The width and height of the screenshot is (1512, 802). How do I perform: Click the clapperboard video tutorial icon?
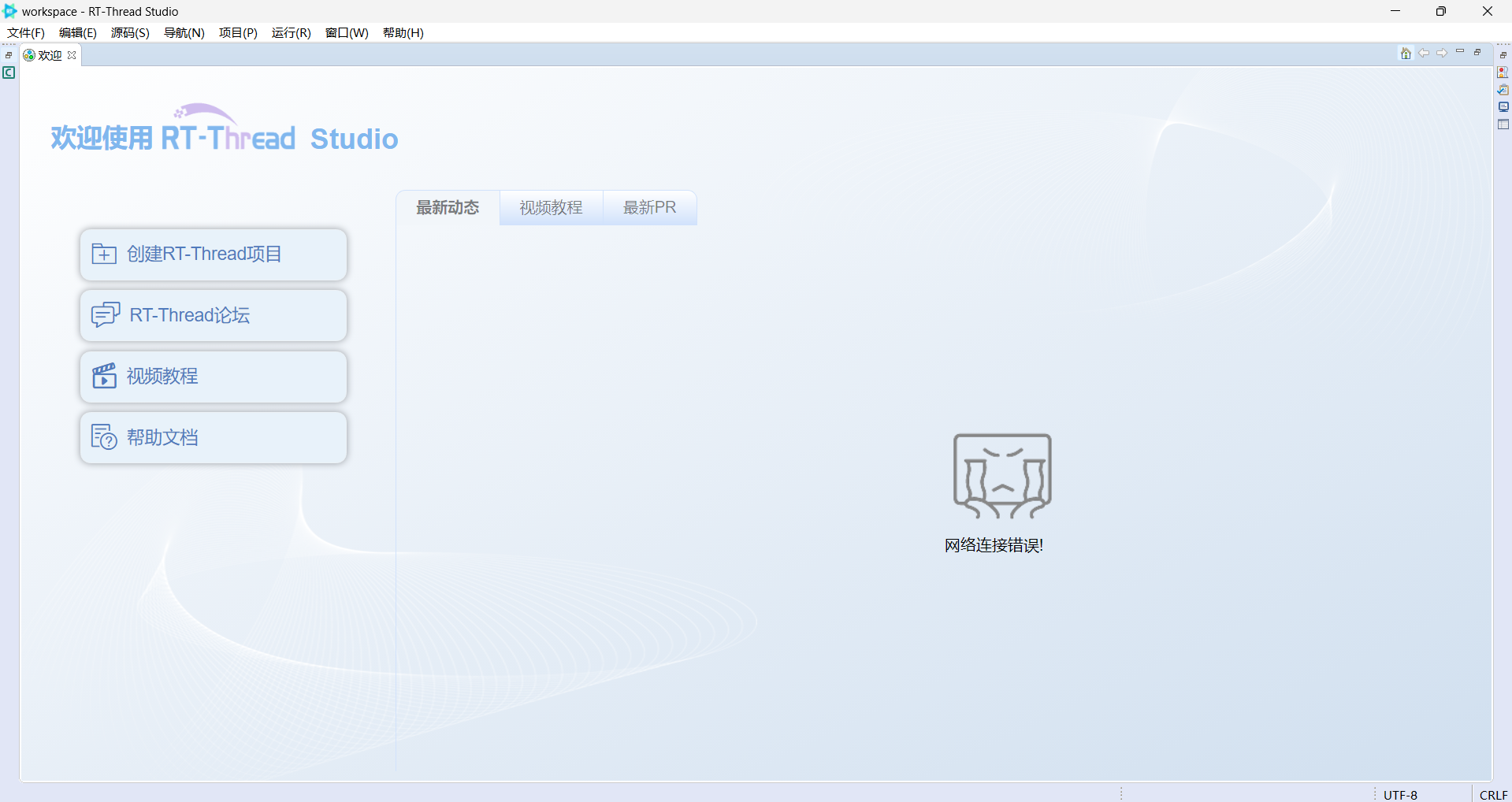click(104, 376)
